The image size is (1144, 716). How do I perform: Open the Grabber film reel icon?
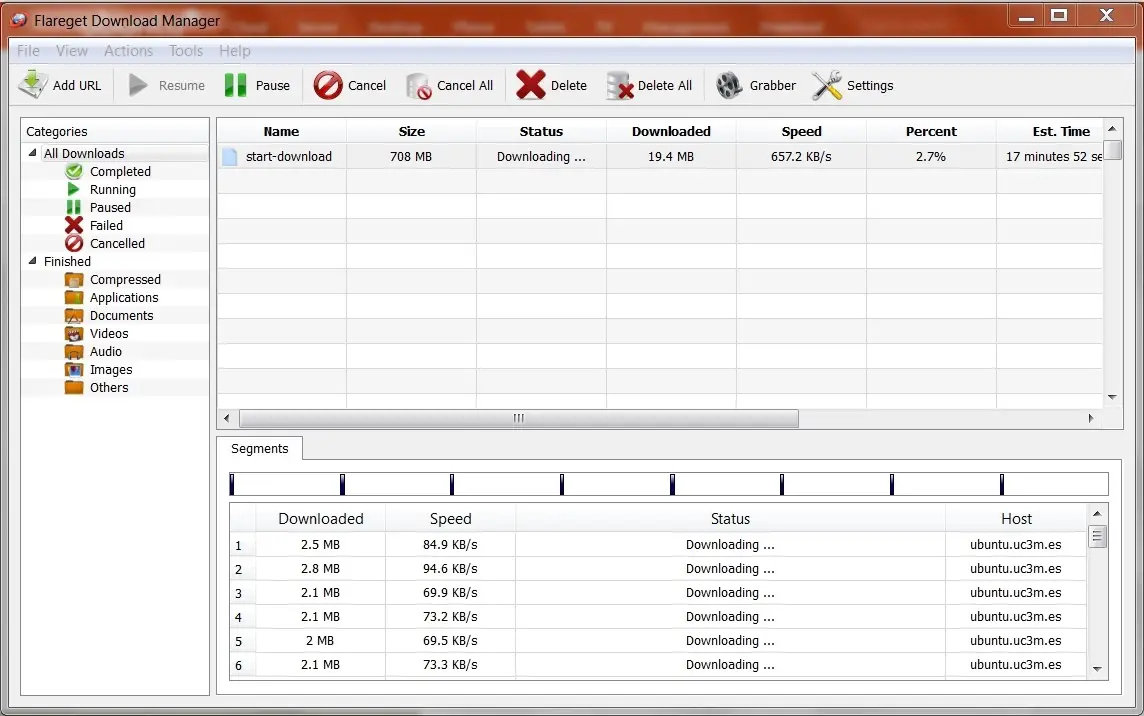coord(728,85)
